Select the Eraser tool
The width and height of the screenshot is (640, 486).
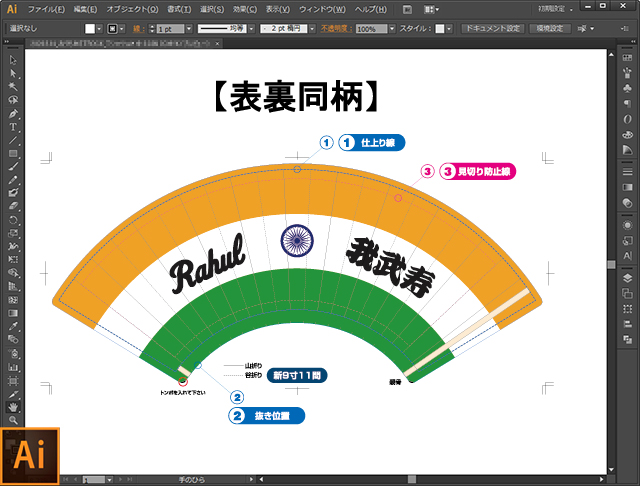[x=13, y=206]
